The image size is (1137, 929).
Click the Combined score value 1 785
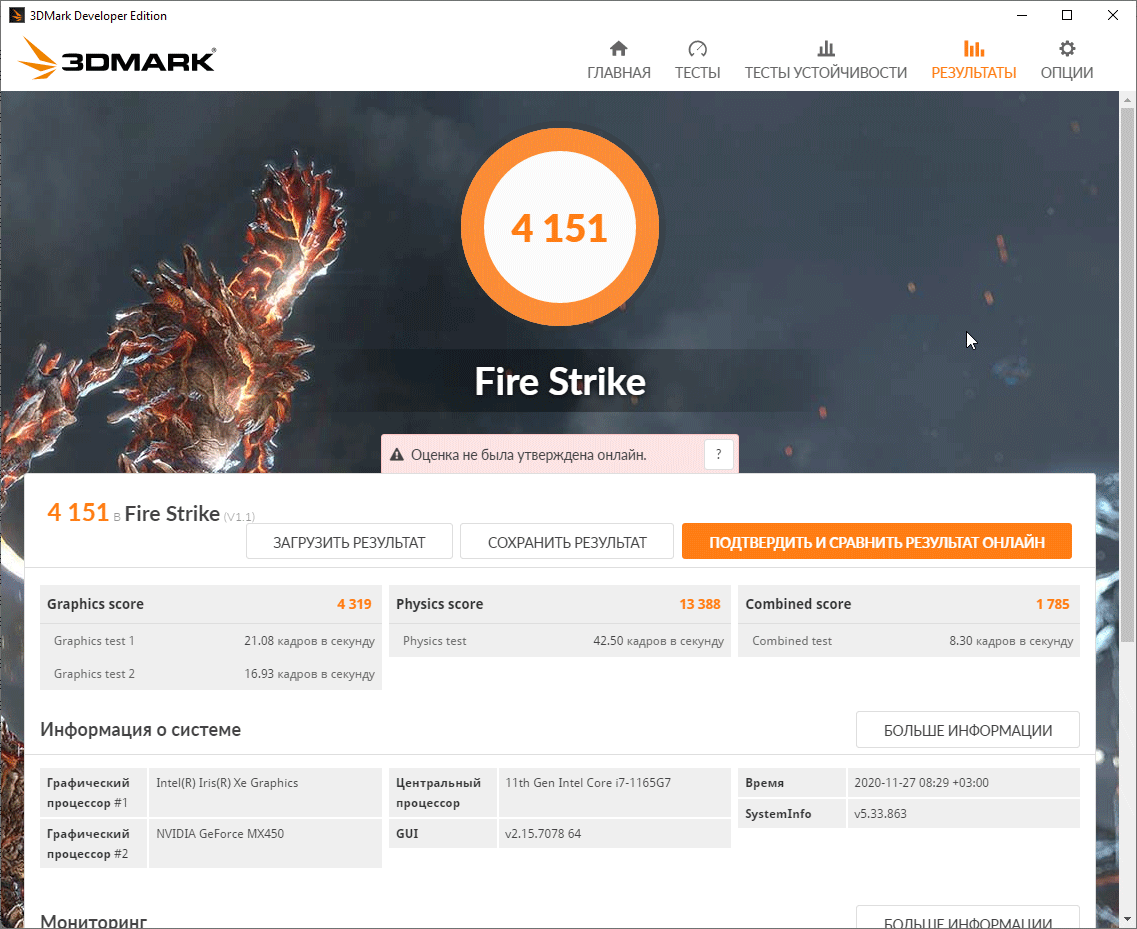click(1052, 604)
